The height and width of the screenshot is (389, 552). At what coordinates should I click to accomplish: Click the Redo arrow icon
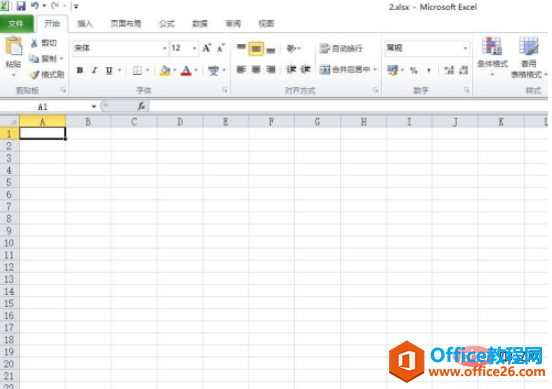point(55,6)
